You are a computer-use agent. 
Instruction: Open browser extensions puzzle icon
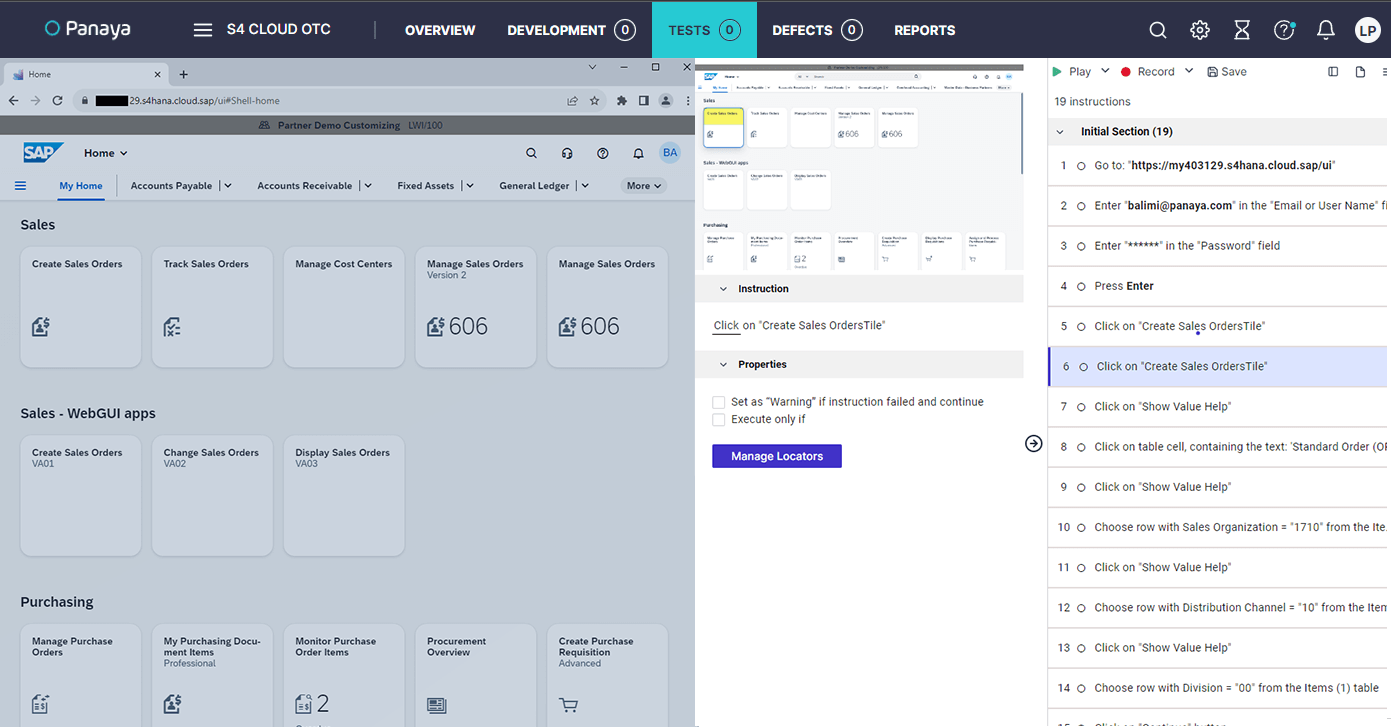click(x=622, y=100)
